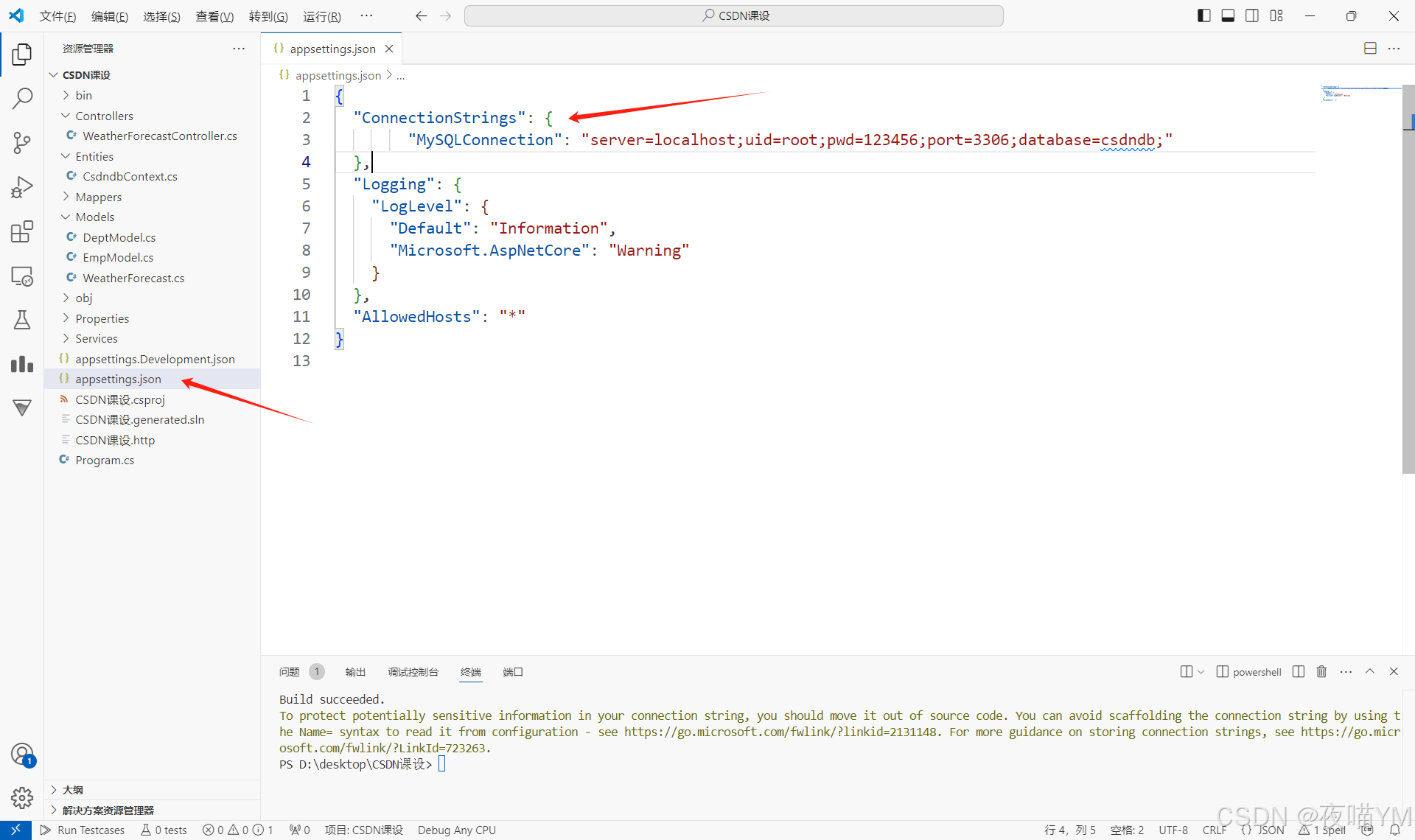Image resolution: width=1415 pixels, height=840 pixels.
Task: Open new terminal profile dropdown arrow
Action: point(1201,671)
